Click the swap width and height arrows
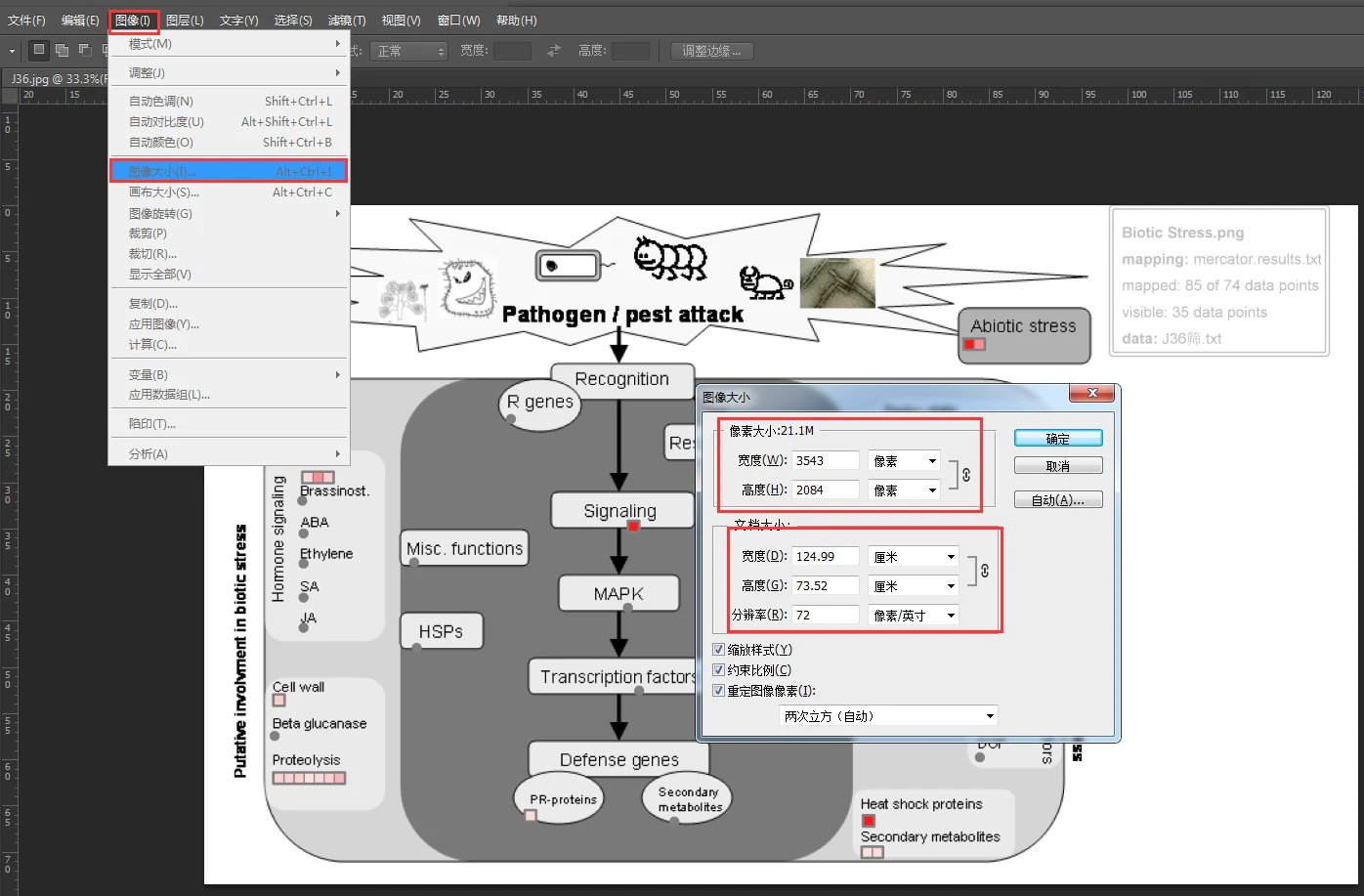Image resolution: width=1364 pixels, height=896 pixels. [554, 51]
